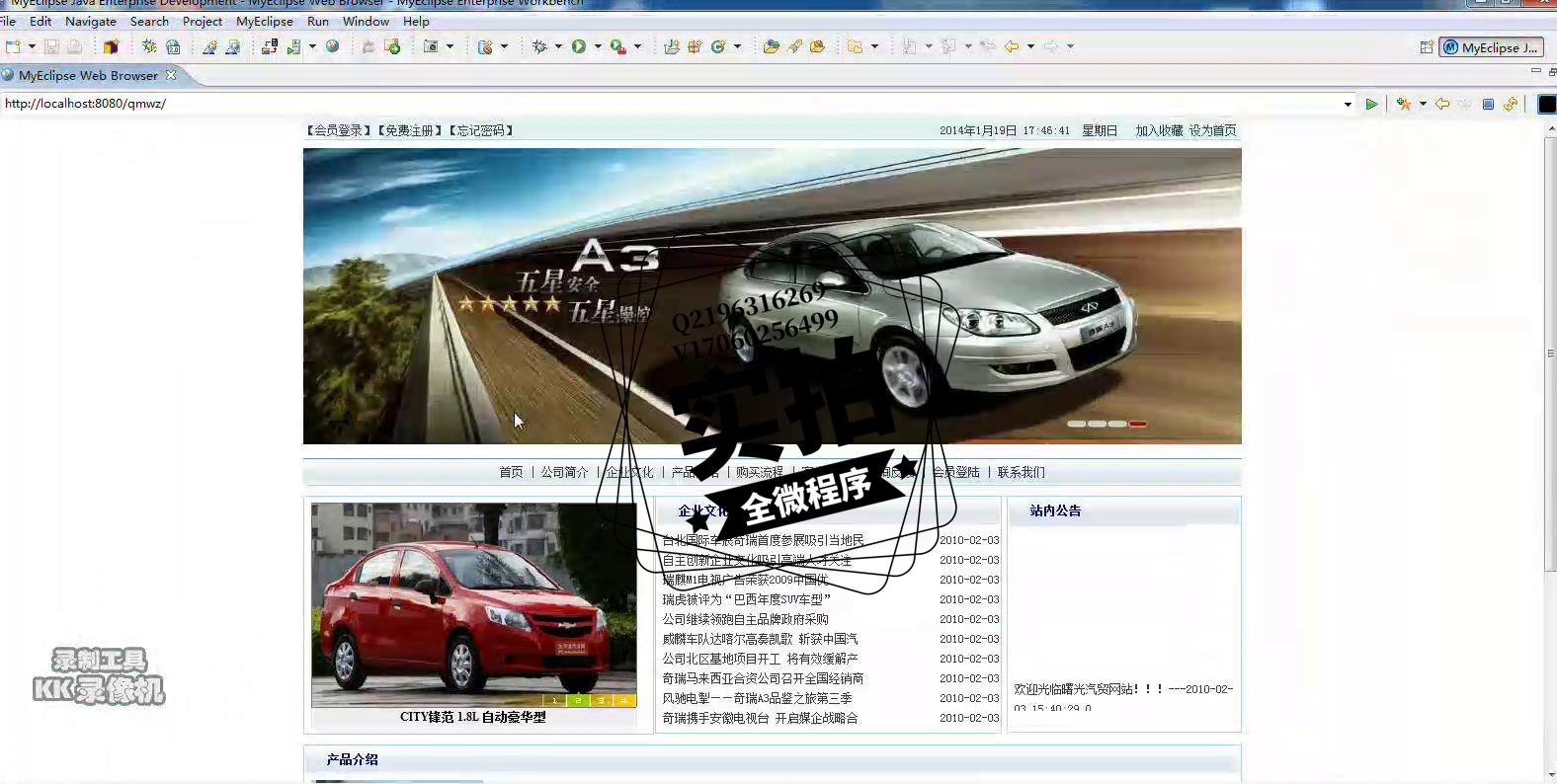Click the browser Refresh icon
The width and height of the screenshot is (1557, 784).
(x=1511, y=104)
